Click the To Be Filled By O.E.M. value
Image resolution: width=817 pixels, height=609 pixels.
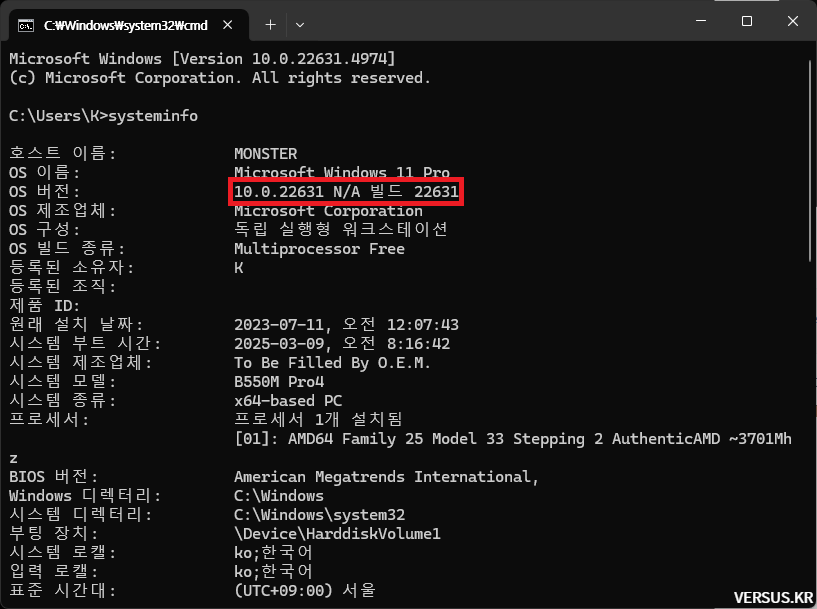tap(332, 363)
